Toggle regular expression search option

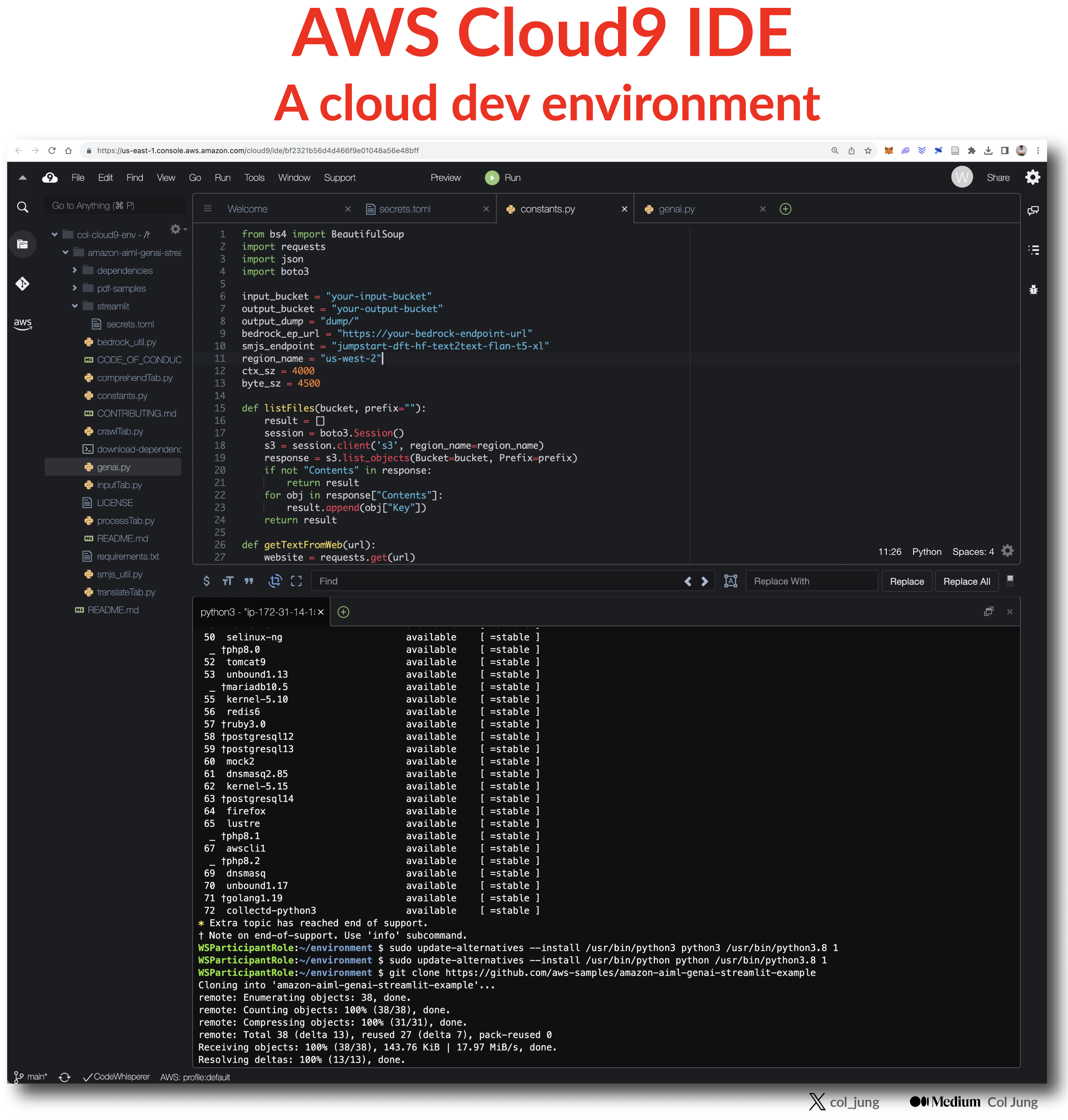click(x=206, y=581)
